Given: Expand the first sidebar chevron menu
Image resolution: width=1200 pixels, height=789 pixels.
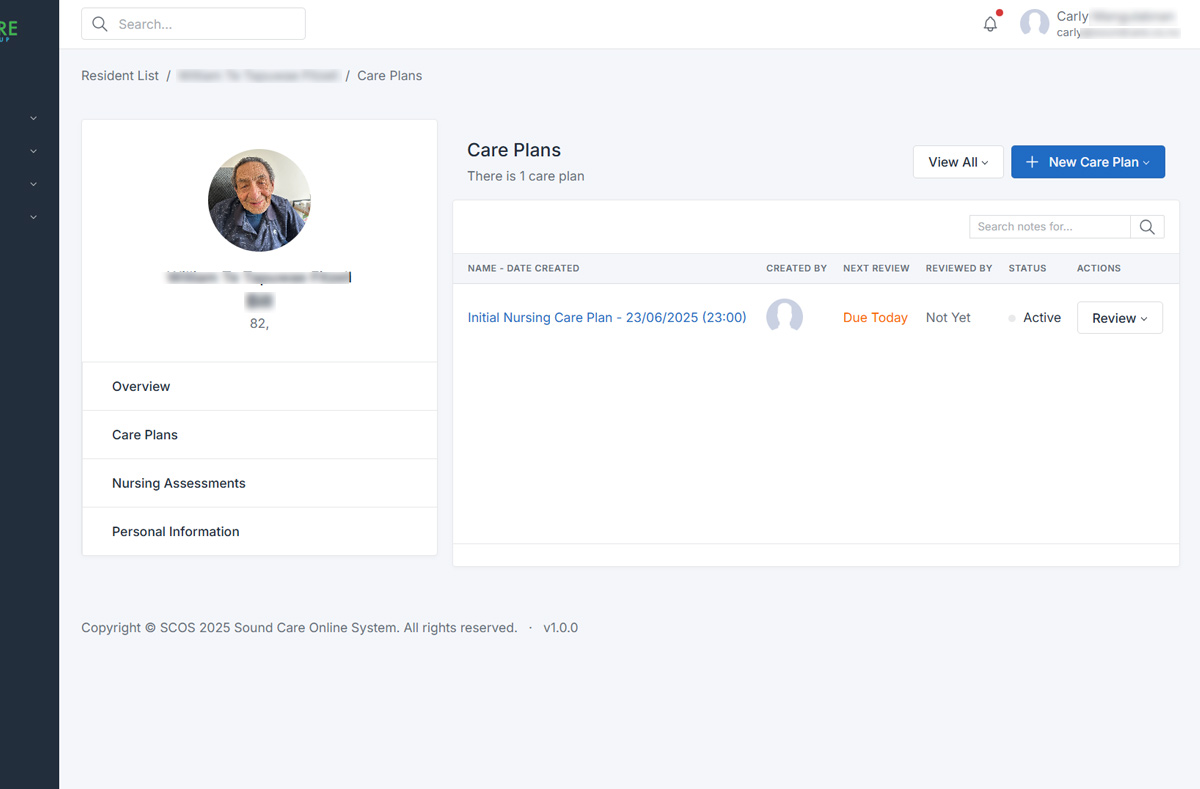Looking at the screenshot, I should [x=33, y=118].
